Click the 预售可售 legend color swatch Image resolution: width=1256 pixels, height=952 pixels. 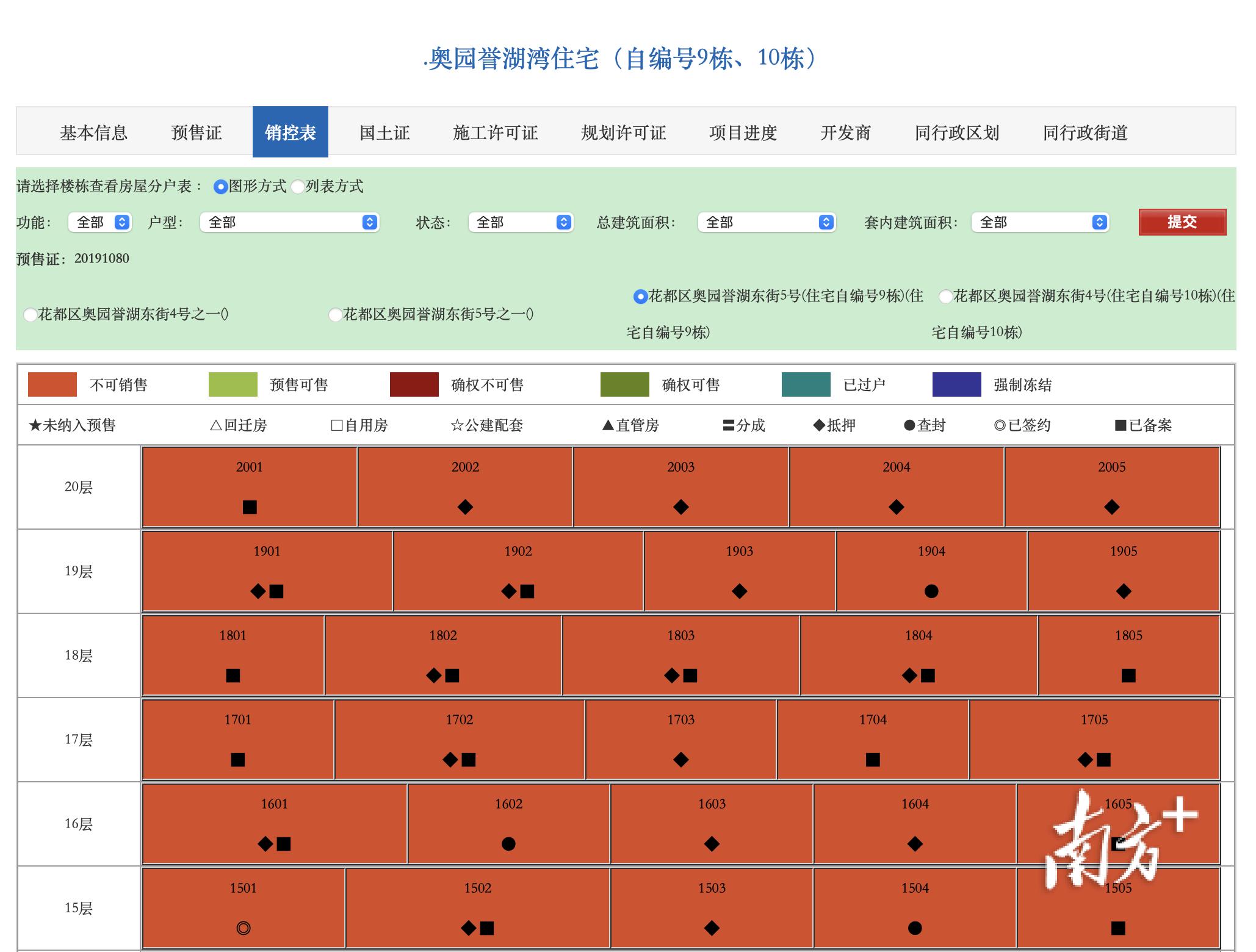tap(233, 384)
